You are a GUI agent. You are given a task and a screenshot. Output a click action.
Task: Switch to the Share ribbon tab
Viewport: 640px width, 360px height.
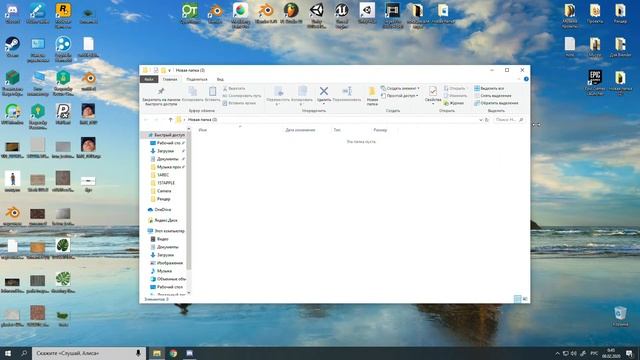[x=197, y=79]
